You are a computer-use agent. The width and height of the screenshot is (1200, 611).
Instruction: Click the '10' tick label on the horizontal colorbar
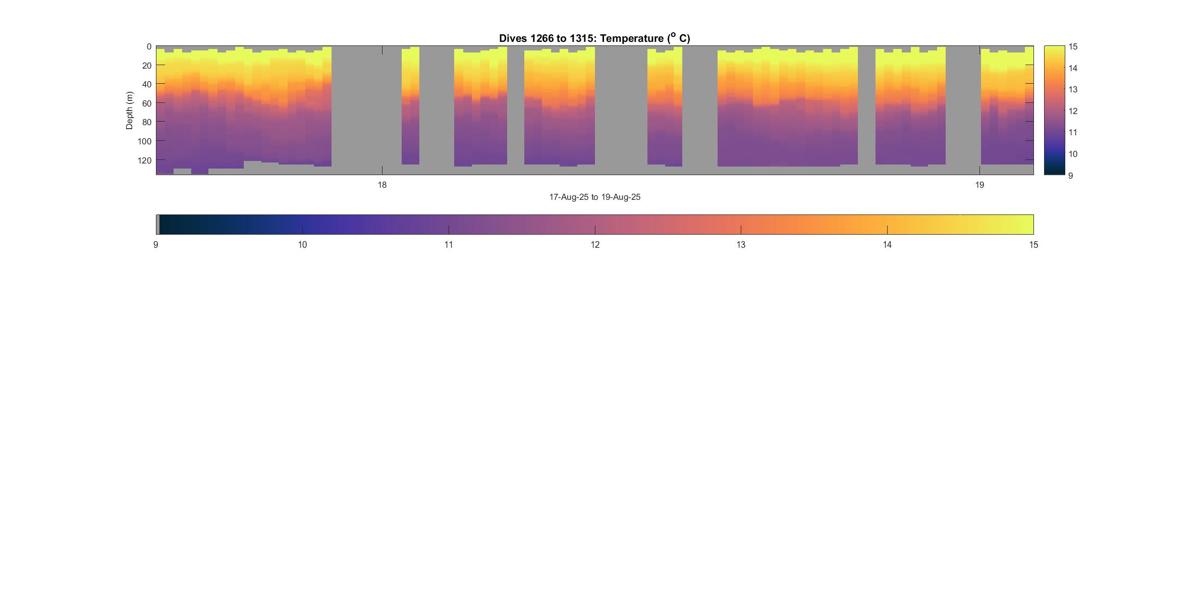pos(302,245)
